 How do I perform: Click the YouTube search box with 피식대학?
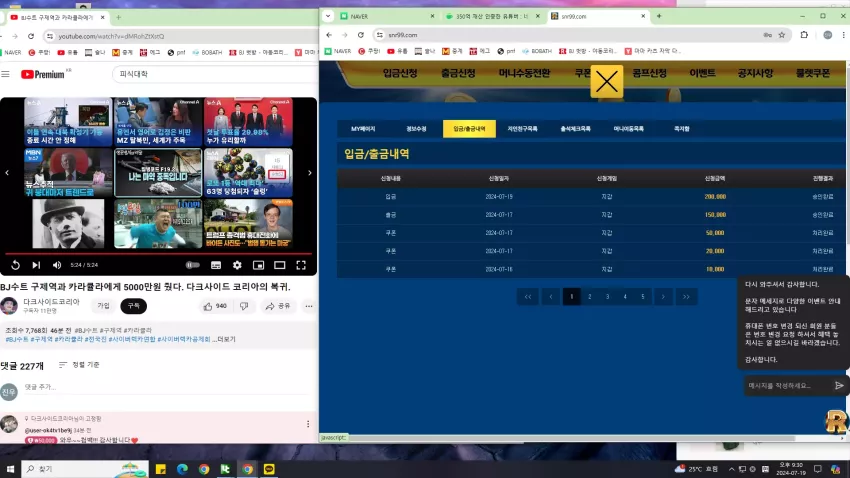[x=215, y=74]
